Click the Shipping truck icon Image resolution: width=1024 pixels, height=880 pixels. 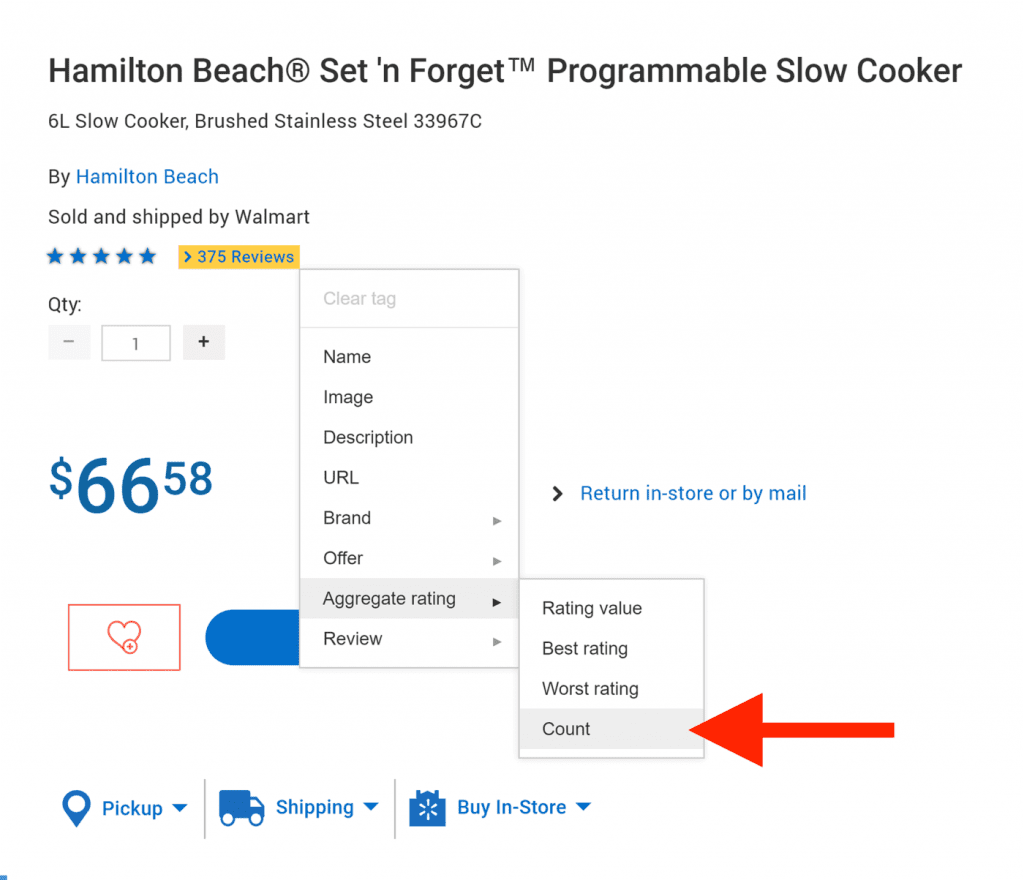pos(241,808)
